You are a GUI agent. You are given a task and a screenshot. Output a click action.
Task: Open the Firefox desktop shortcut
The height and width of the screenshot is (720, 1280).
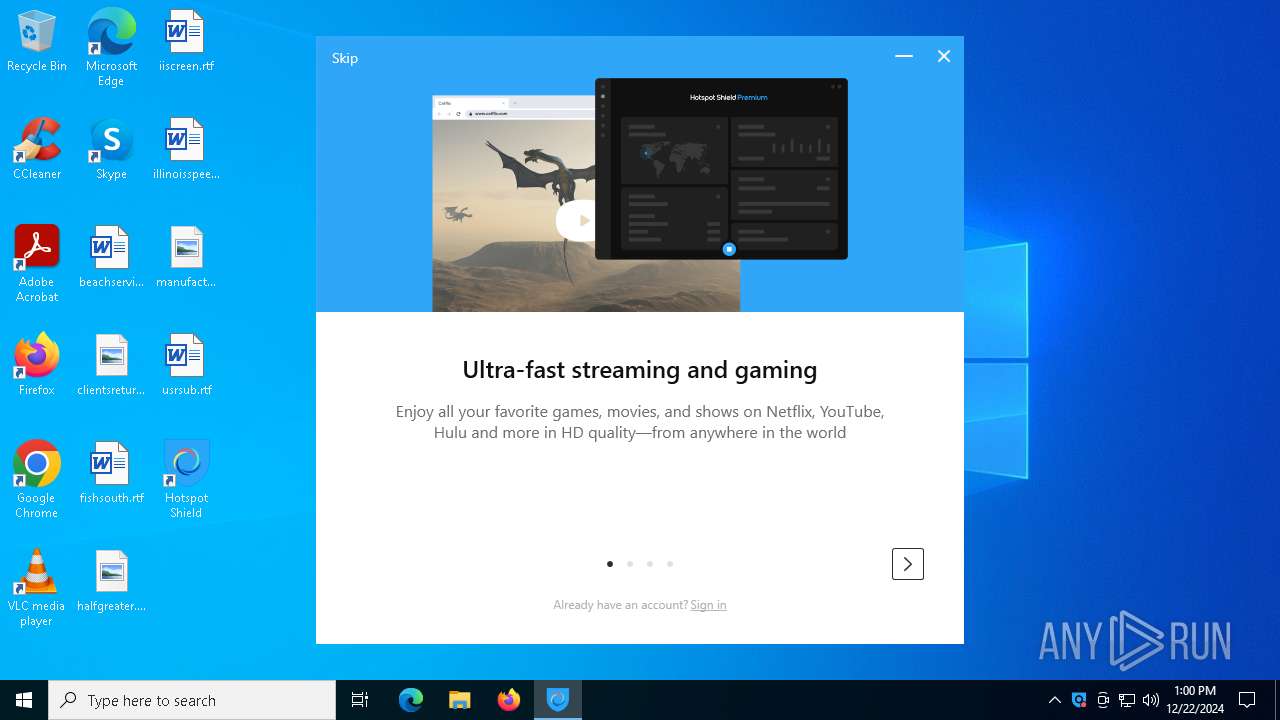pyautogui.click(x=37, y=366)
